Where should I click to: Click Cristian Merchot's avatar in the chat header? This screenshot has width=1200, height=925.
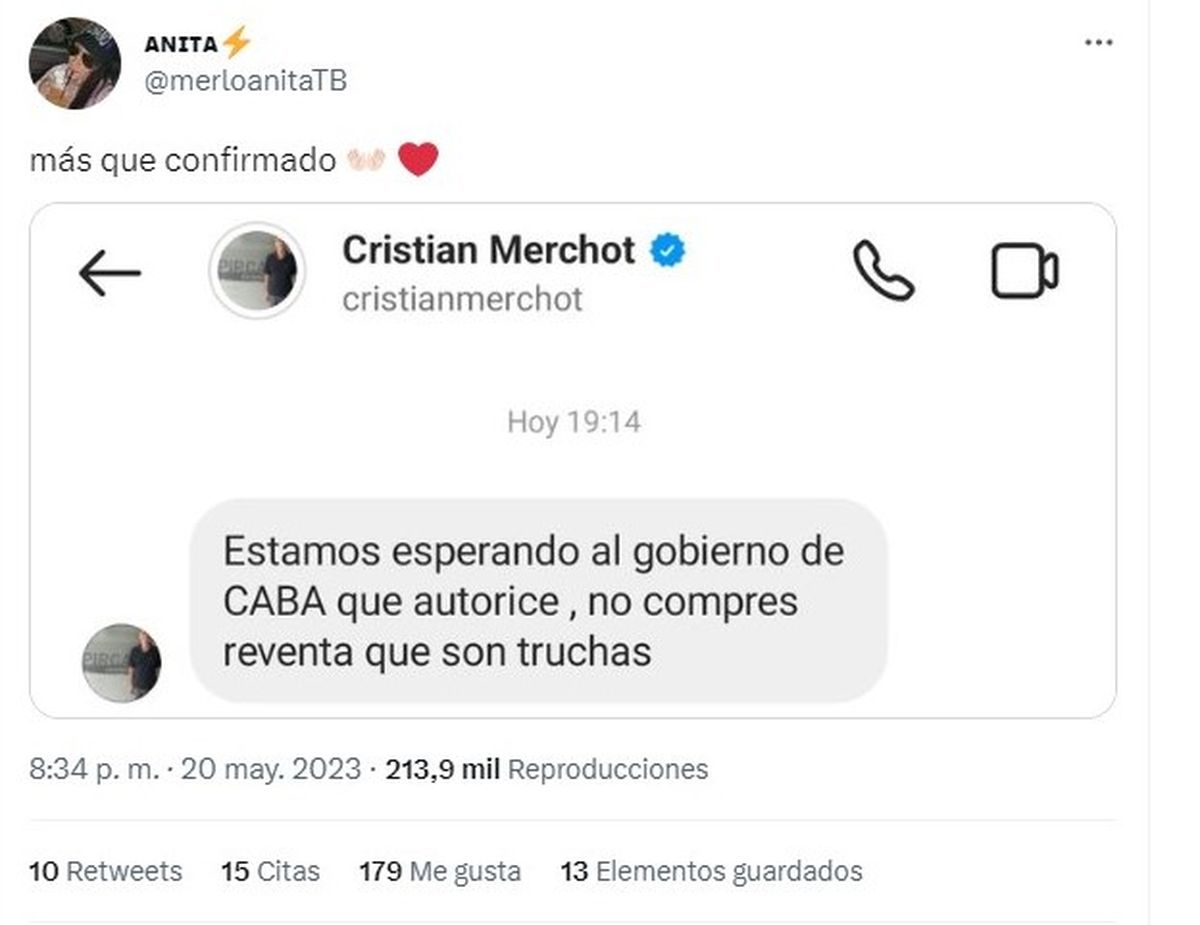[x=257, y=270]
